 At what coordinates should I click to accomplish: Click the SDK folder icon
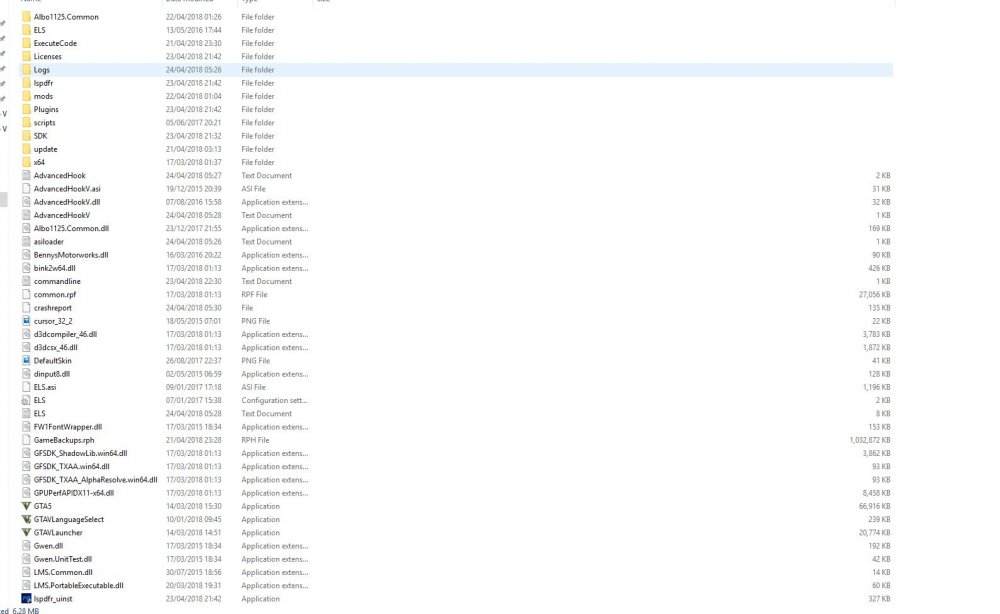pyautogui.click(x=26, y=136)
